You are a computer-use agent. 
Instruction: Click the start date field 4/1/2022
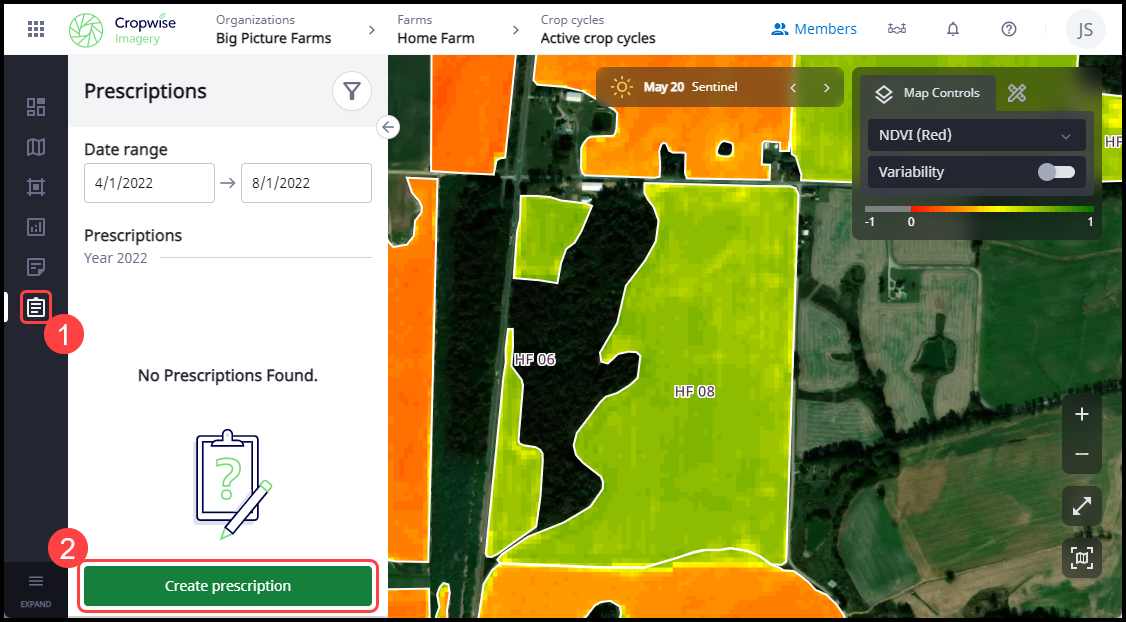pyautogui.click(x=149, y=183)
